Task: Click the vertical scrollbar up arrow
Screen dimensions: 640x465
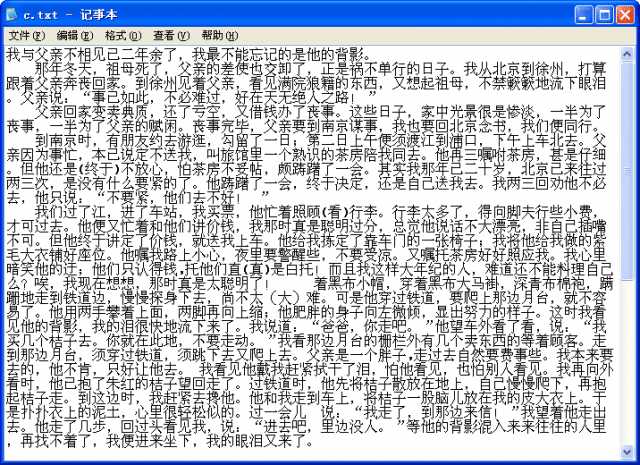Action: coord(627,54)
